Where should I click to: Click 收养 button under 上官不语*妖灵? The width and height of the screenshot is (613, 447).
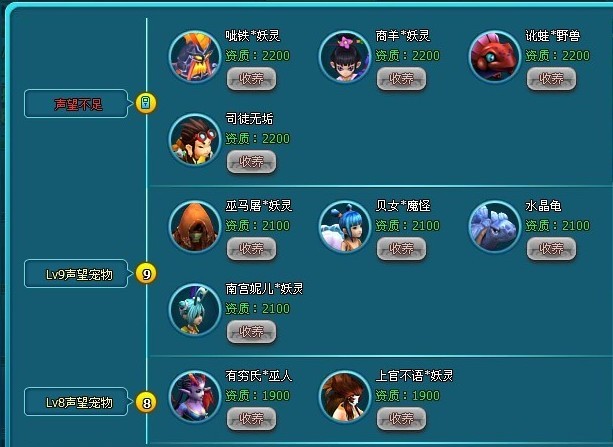(x=401, y=418)
